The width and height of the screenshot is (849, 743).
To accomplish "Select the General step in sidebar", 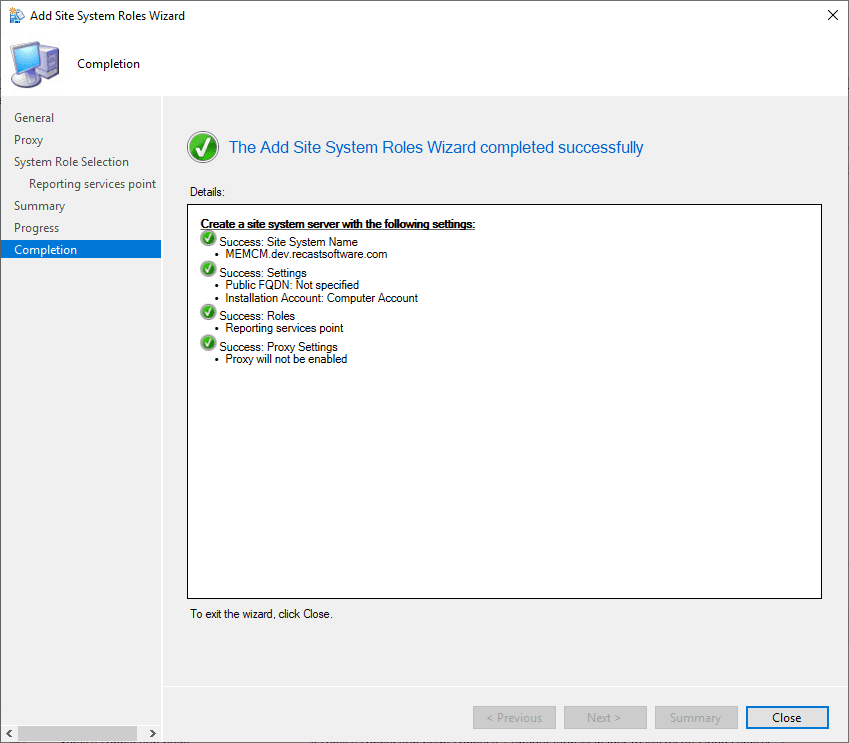I will 34,118.
